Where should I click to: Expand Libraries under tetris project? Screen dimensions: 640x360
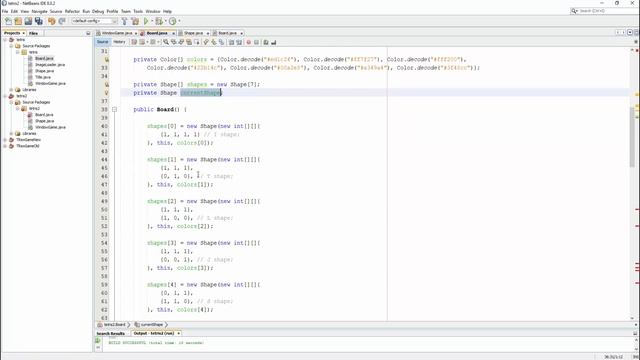pyautogui.click(x=11, y=90)
